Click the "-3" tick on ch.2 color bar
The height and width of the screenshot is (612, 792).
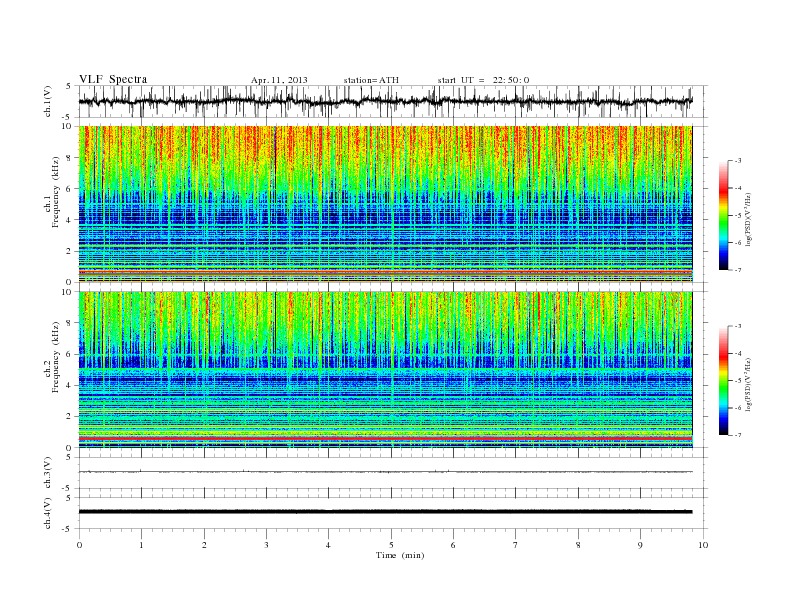pyautogui.click(x=738, y=326)
